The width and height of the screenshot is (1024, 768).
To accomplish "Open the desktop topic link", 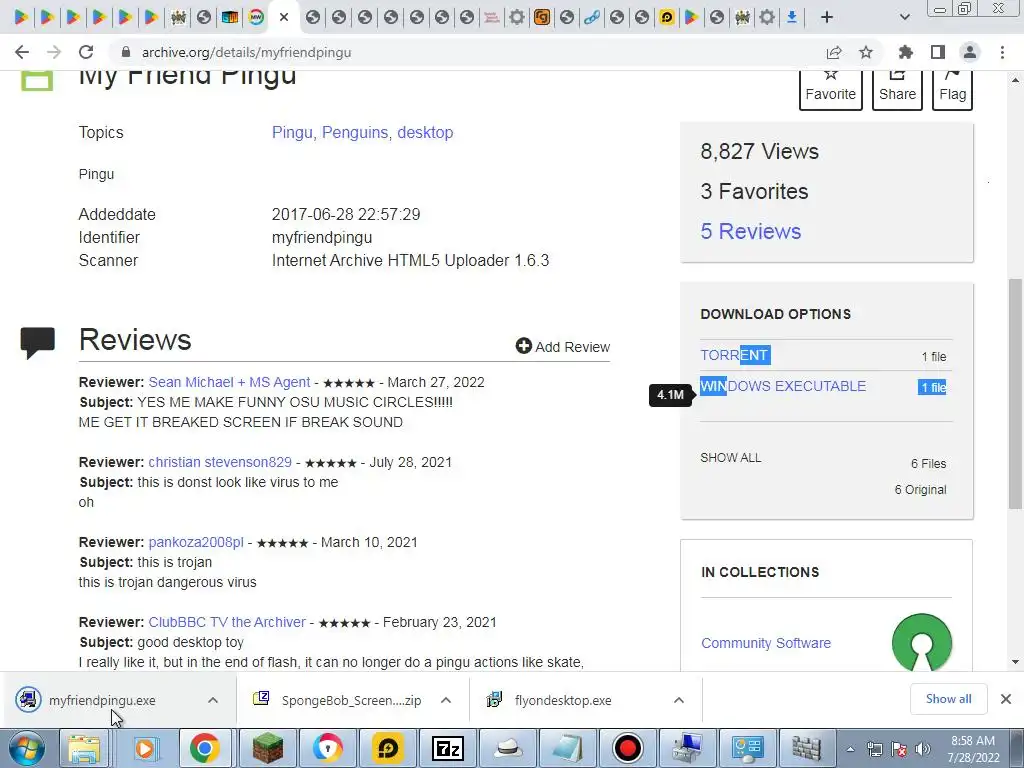I will point(425,133).
